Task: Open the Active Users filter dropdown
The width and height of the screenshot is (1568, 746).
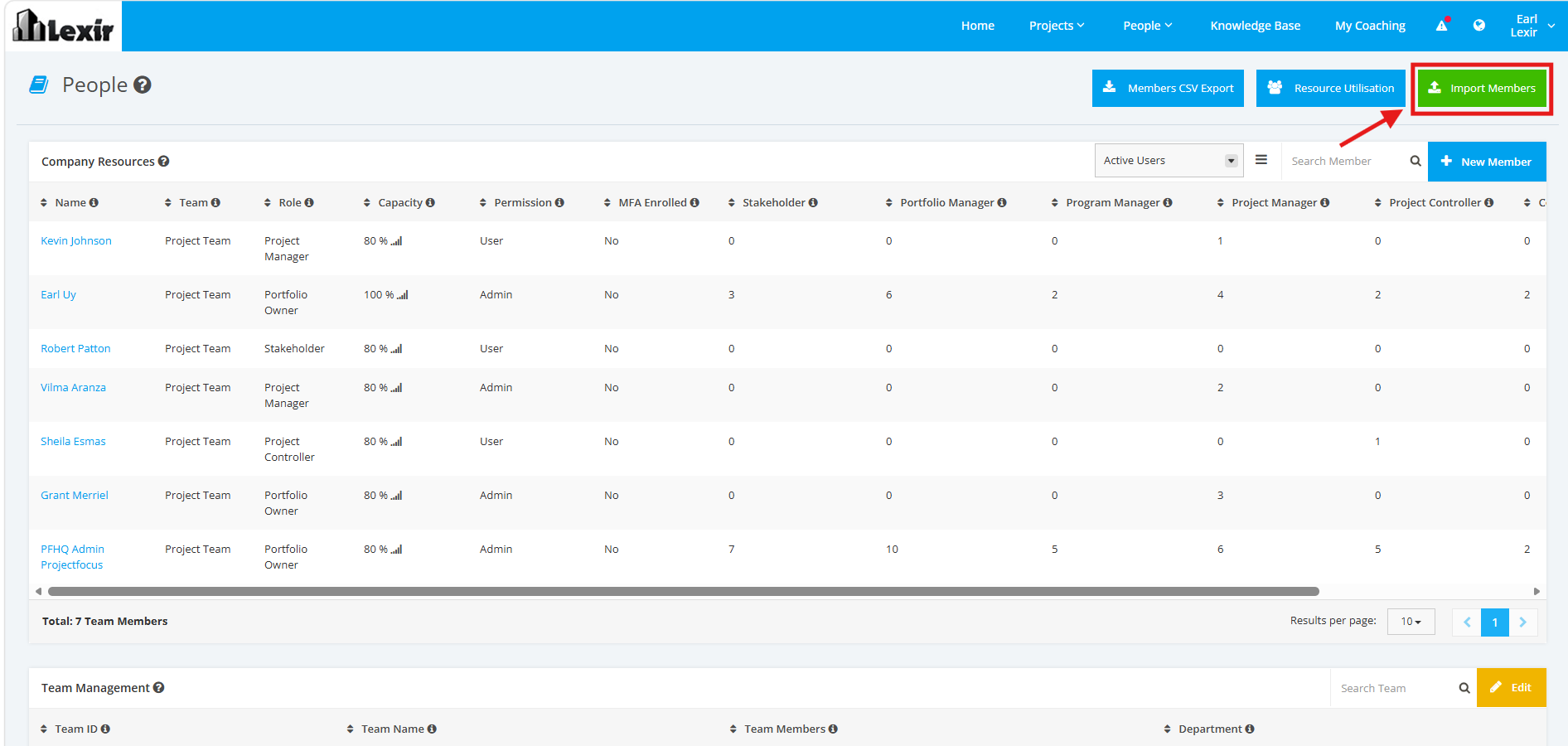Action: (1169, 161)
